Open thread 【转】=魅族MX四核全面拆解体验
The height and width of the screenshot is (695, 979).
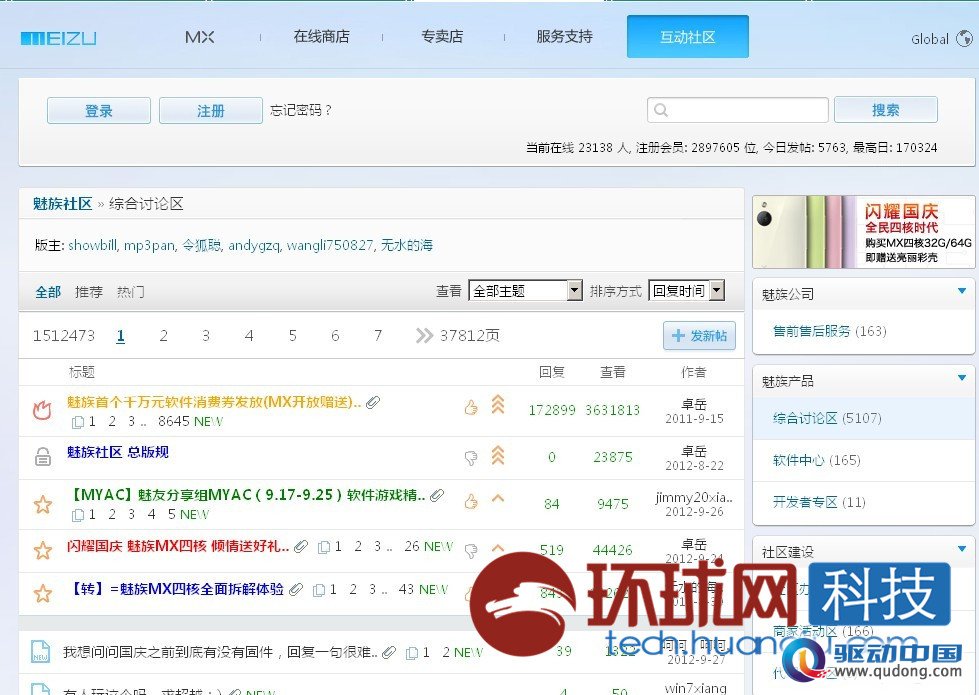click(175, 589)
